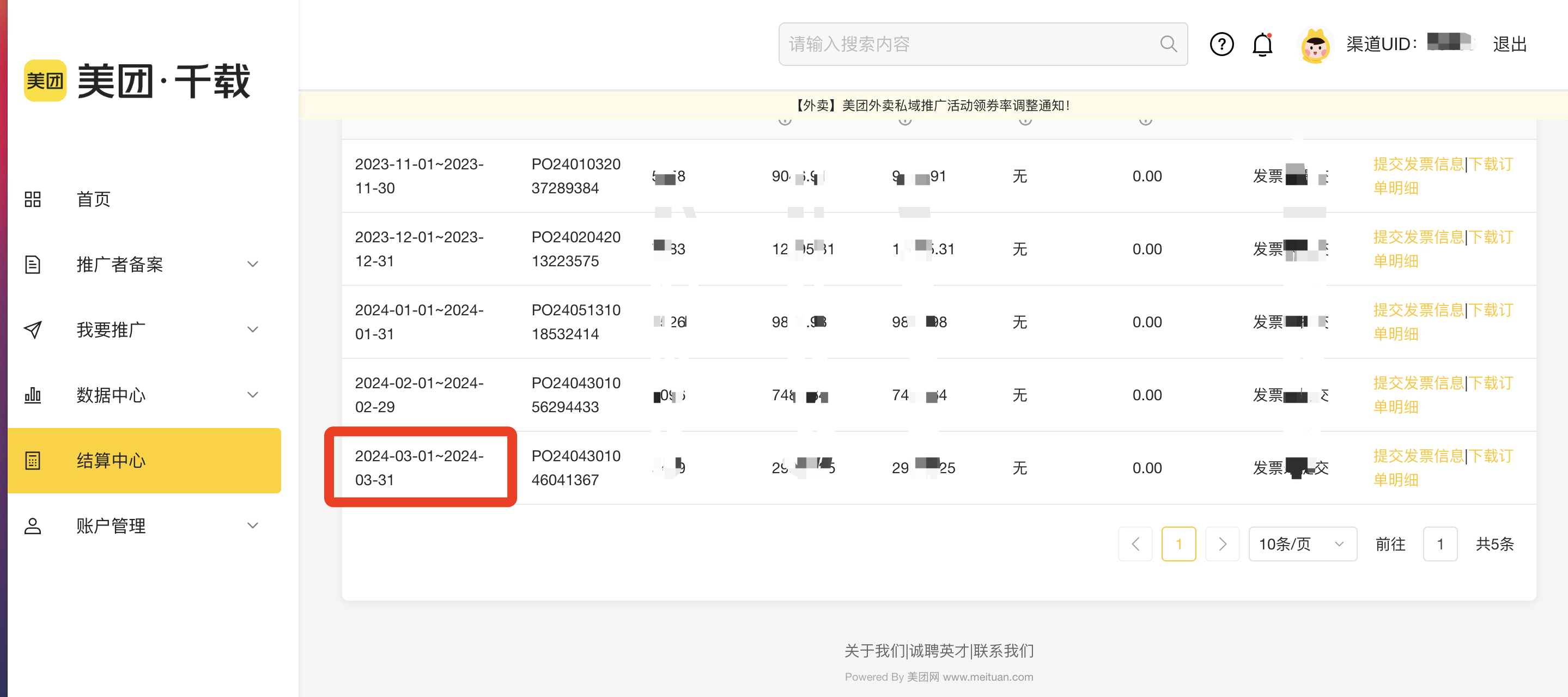Open the 10条/页 page size dropdown
The image size is (1568, 697).
click(1302, 544)
